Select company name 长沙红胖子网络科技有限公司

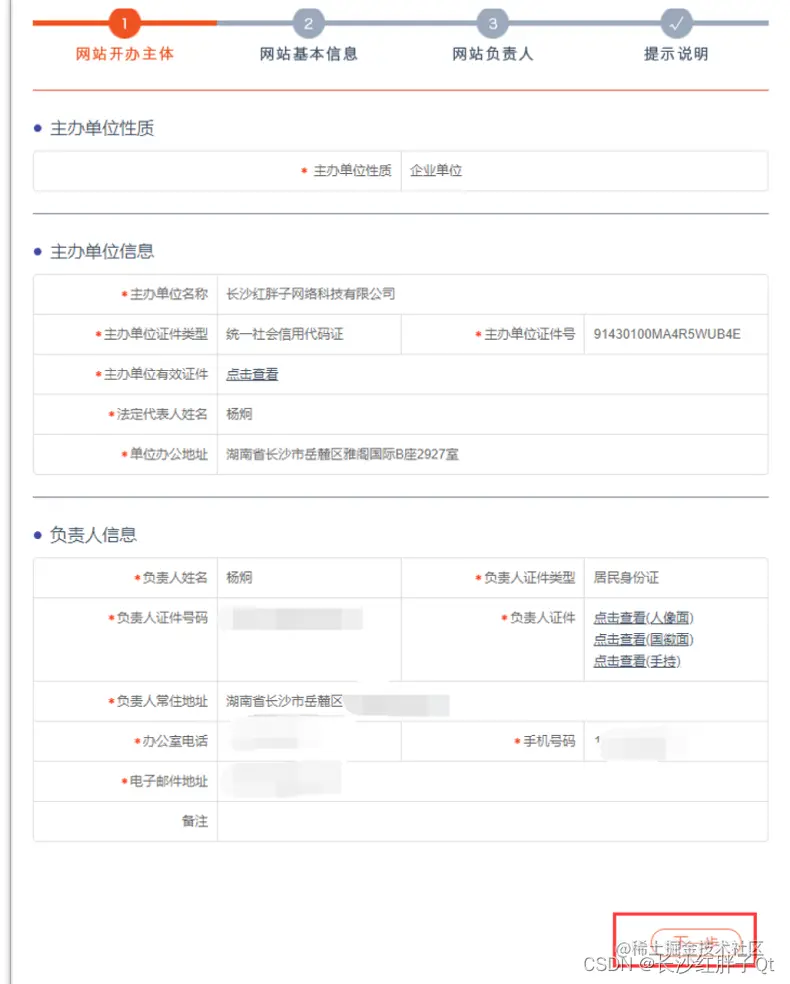coord(311,294)
